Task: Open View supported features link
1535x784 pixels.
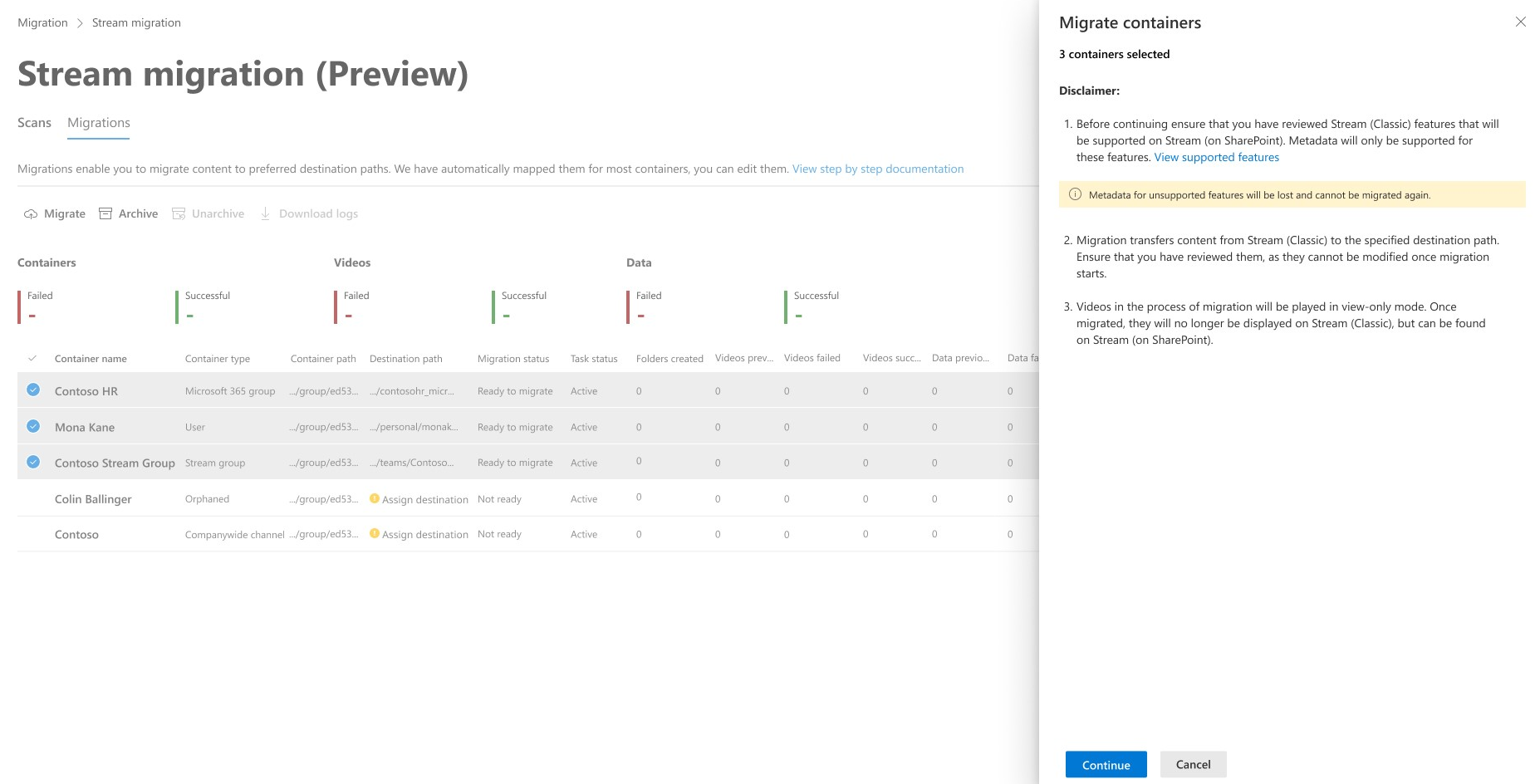Action: point(1216,158)
